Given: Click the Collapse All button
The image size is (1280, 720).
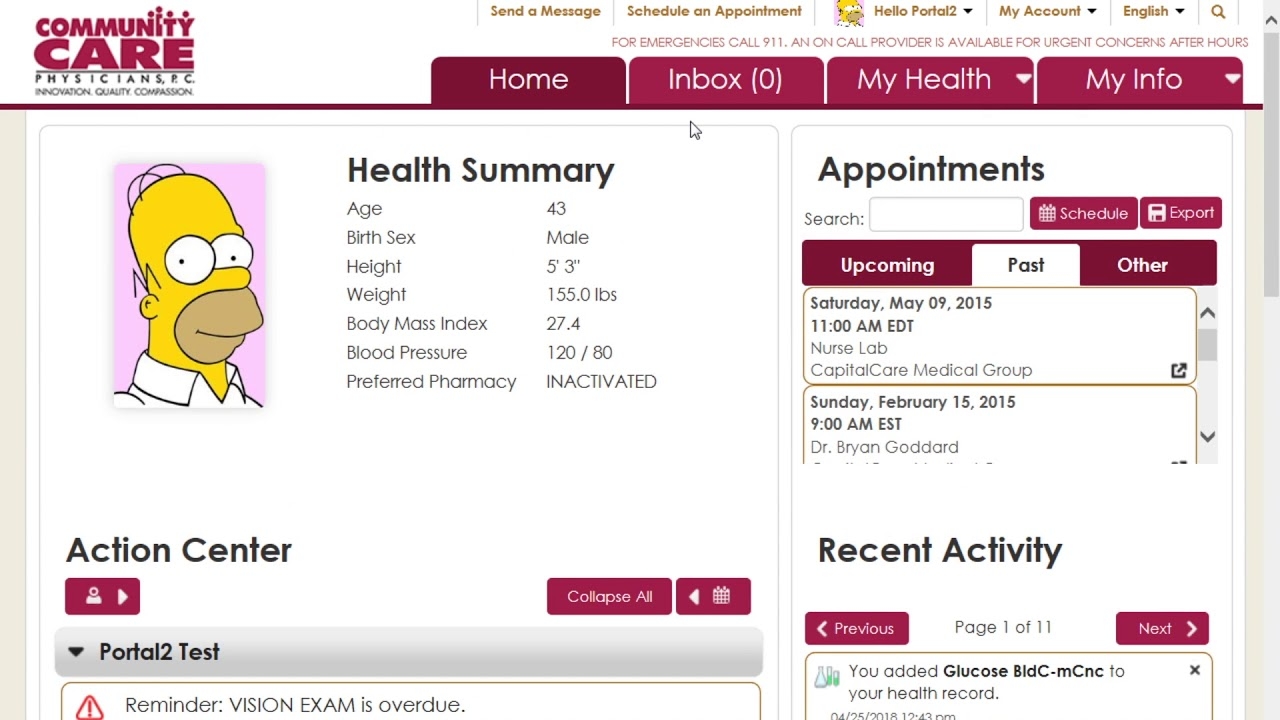Looking at the screenshot, I should coord(609,596).
